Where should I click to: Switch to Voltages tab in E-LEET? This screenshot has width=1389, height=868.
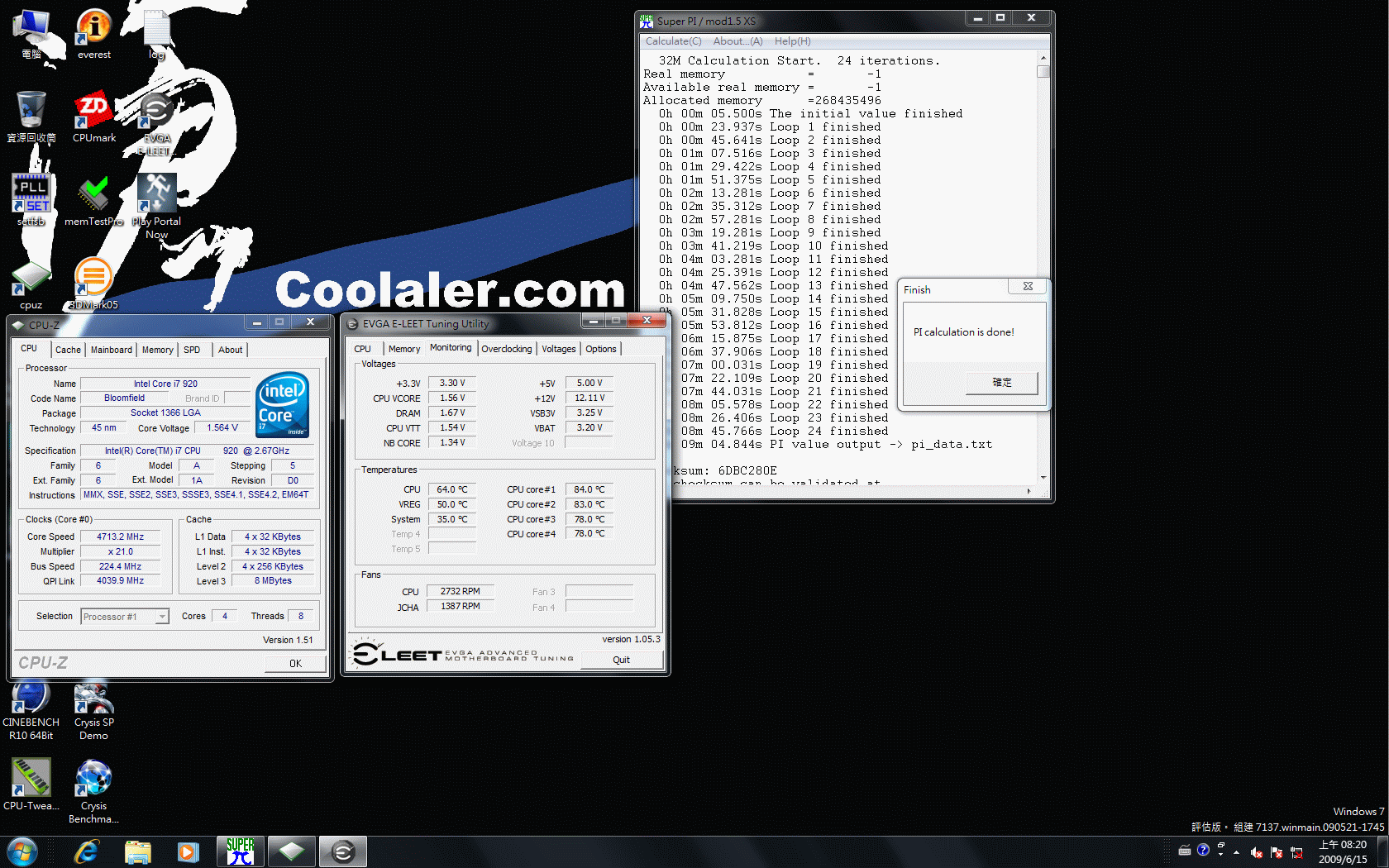coord(559,349)
